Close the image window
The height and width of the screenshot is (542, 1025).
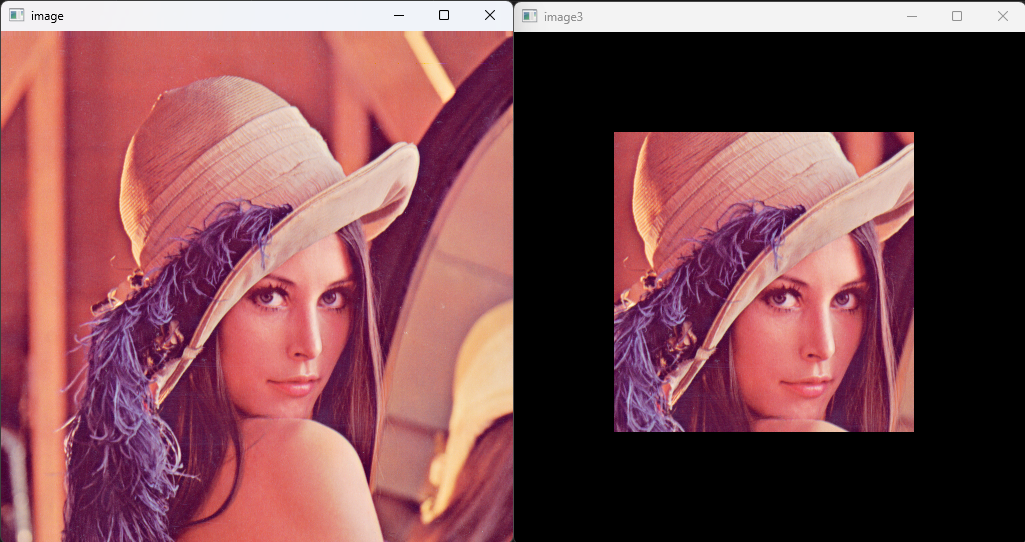489,16
